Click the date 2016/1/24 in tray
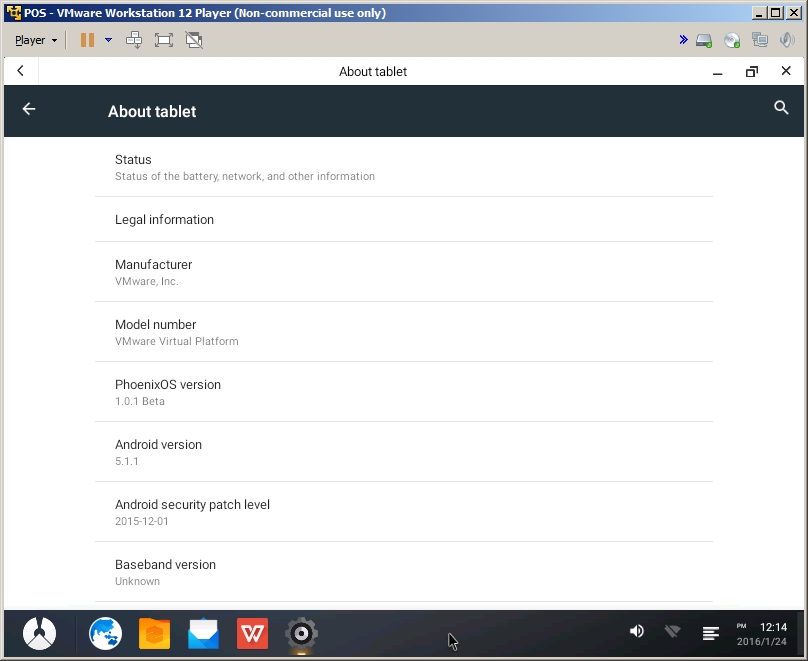The height and width of the screenshot is (661, 808). click(762, 642)
